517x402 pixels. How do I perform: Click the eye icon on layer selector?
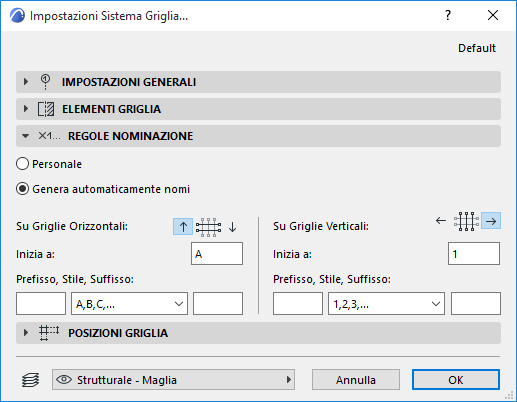click(x=64, y=380)
